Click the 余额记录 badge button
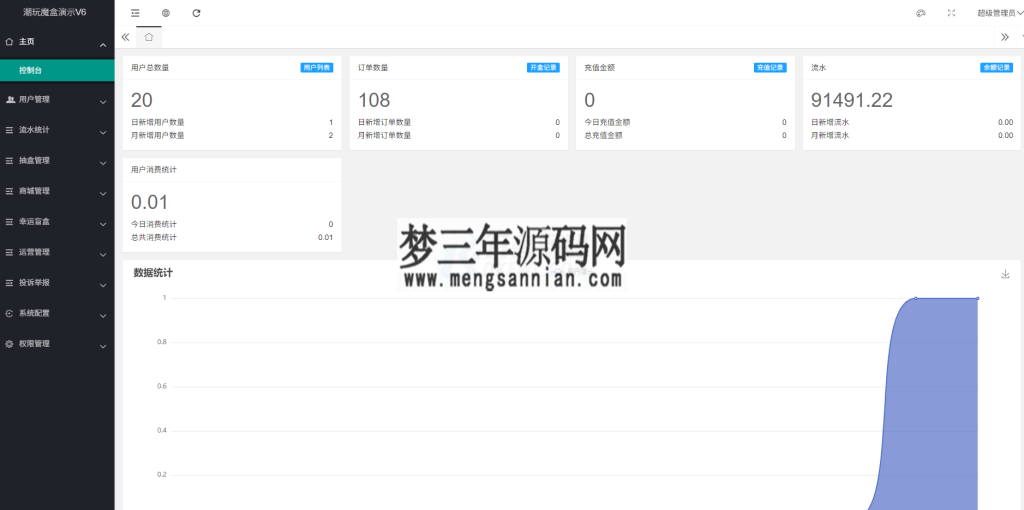 click(x=997, y=67)
